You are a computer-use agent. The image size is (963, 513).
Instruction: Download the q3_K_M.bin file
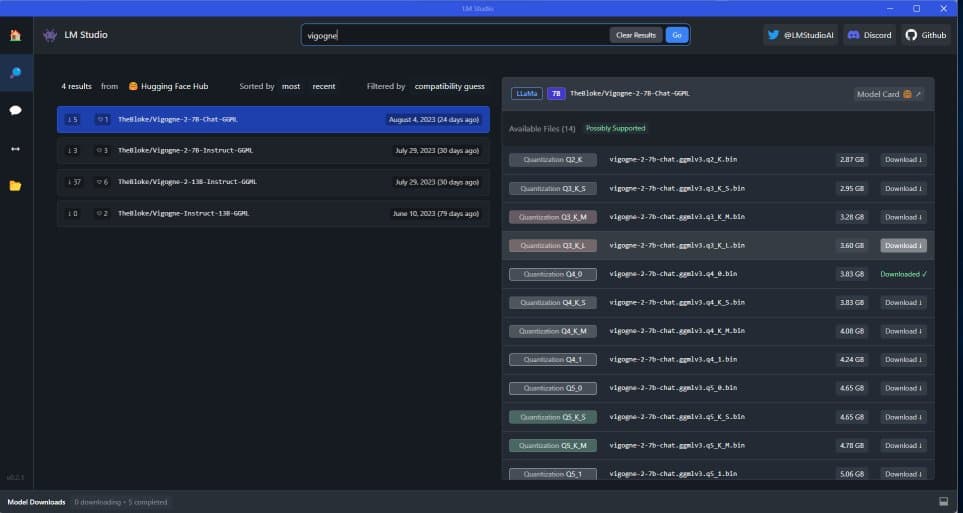pos(903,217)
